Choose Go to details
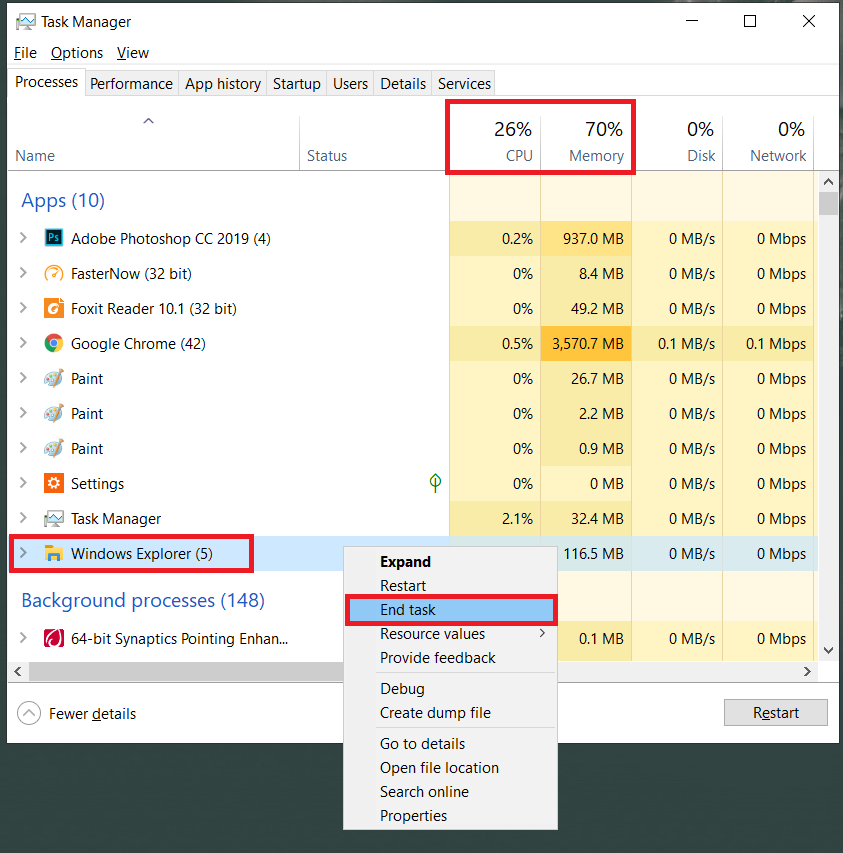Screen dimensions: 843x853 click(x=450, y=744)
